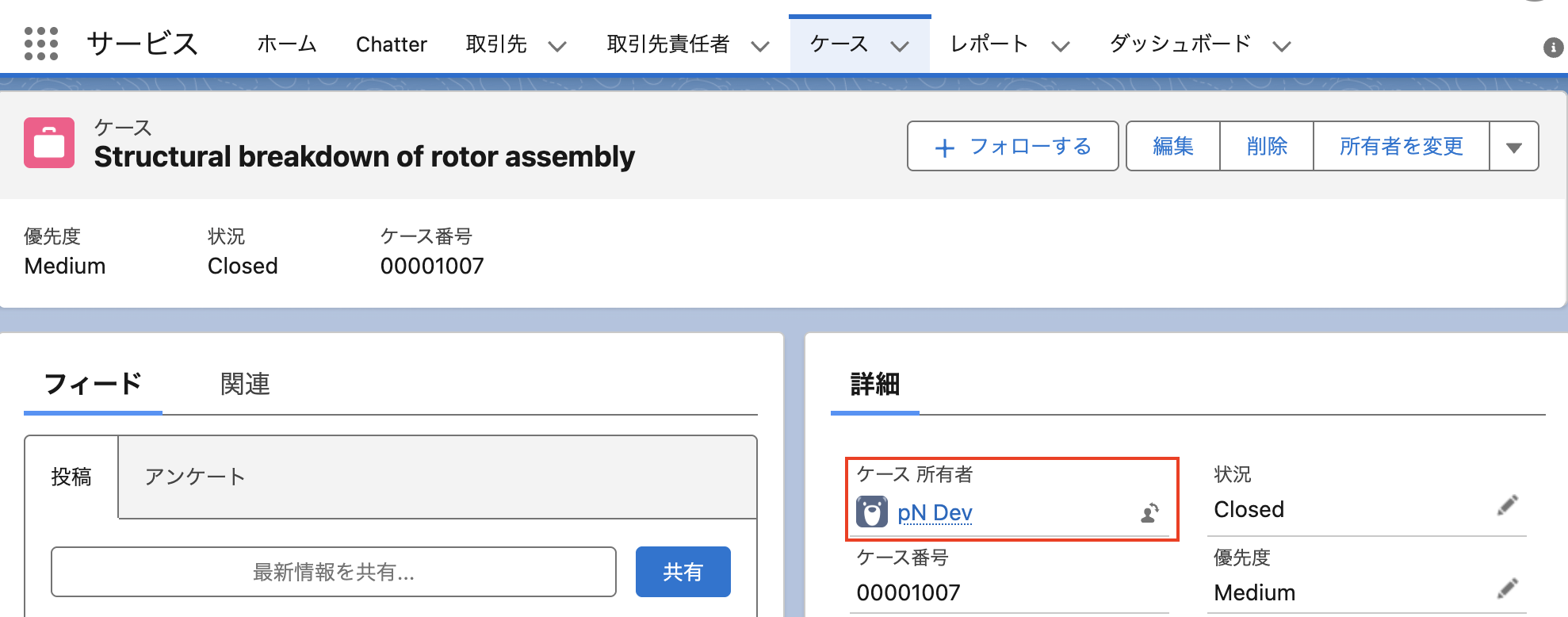1568x617 pixels.
Task: Open the ダッシュボード tab
Action: coord(1180,44)
